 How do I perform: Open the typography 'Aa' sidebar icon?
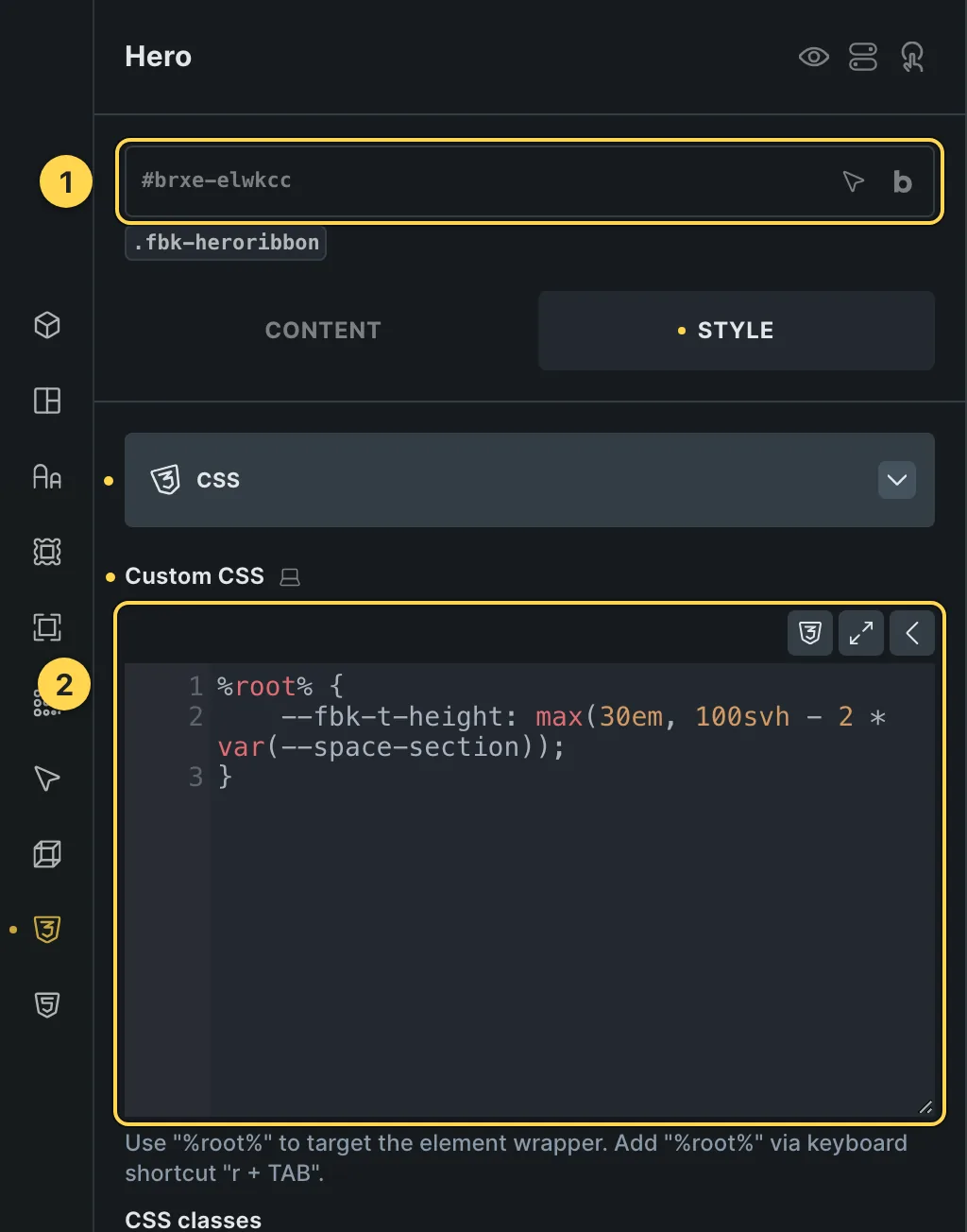[x=47, y=476]
